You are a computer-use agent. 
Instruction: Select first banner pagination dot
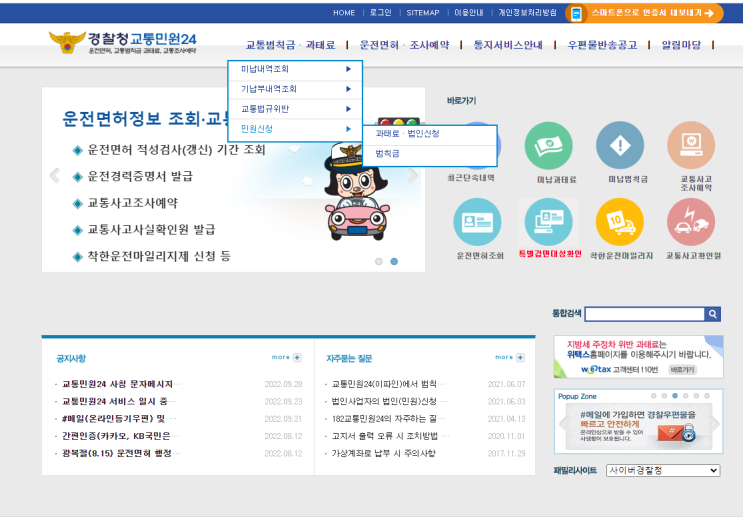click(379, 261)
